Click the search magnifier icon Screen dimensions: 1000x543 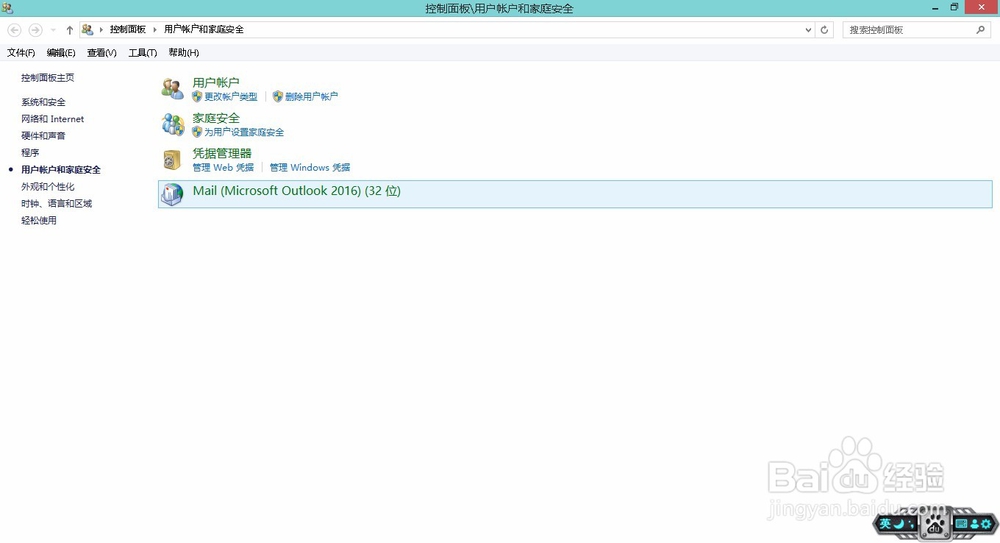(x=980, y=29)
